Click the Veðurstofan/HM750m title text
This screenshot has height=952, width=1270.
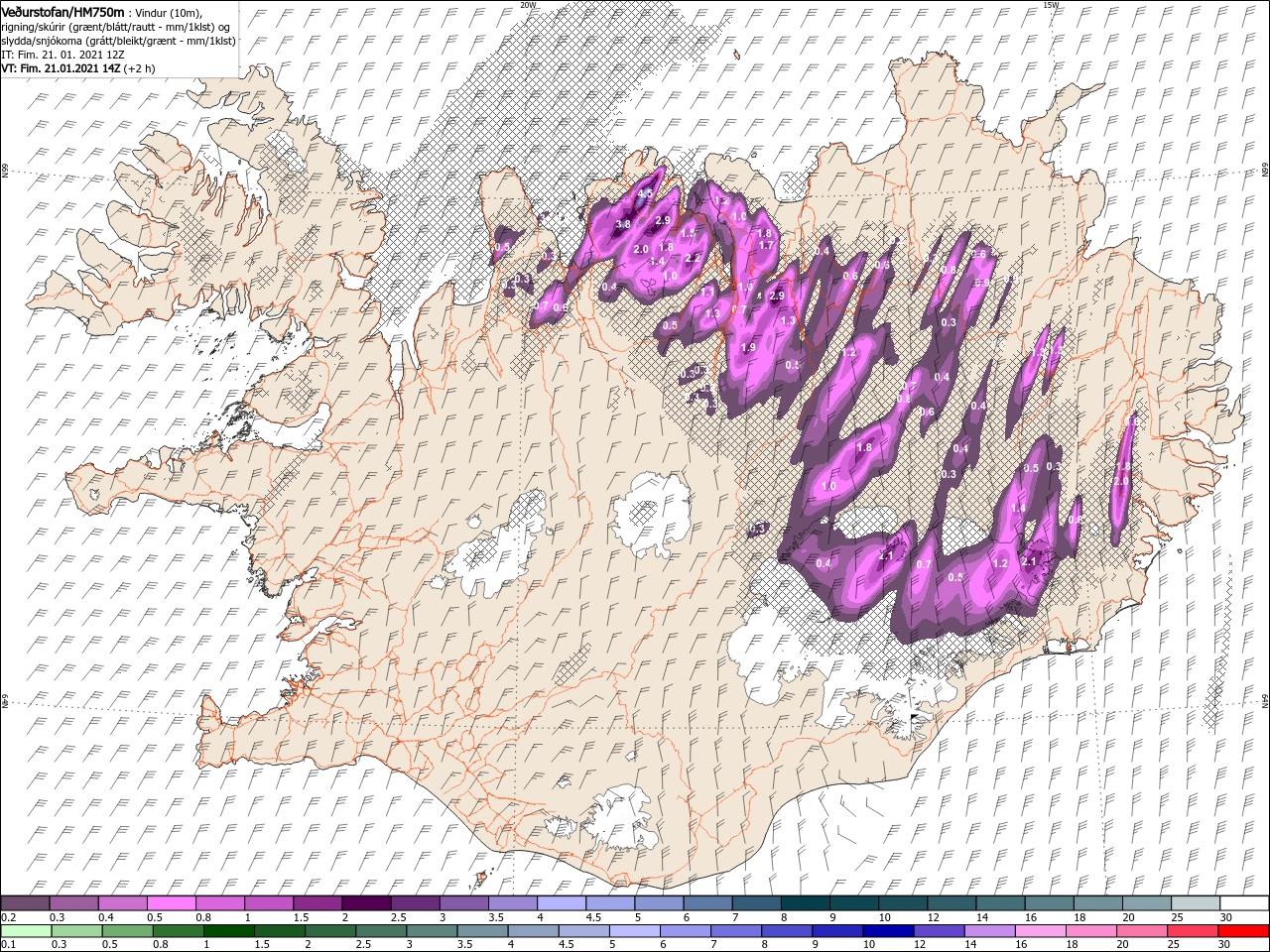(63, 11)
